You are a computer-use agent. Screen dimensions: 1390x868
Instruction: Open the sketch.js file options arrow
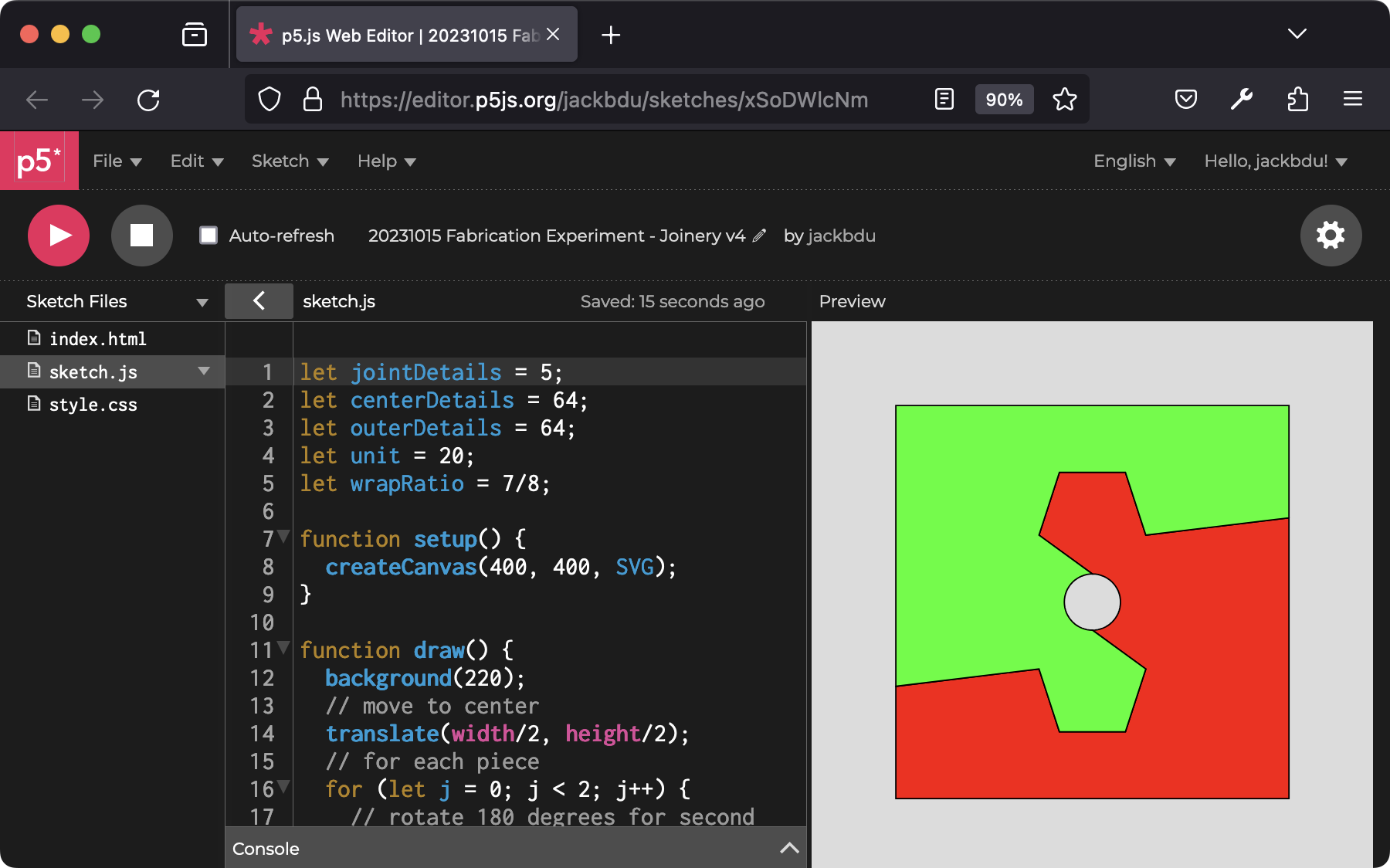tap(204, 371)
